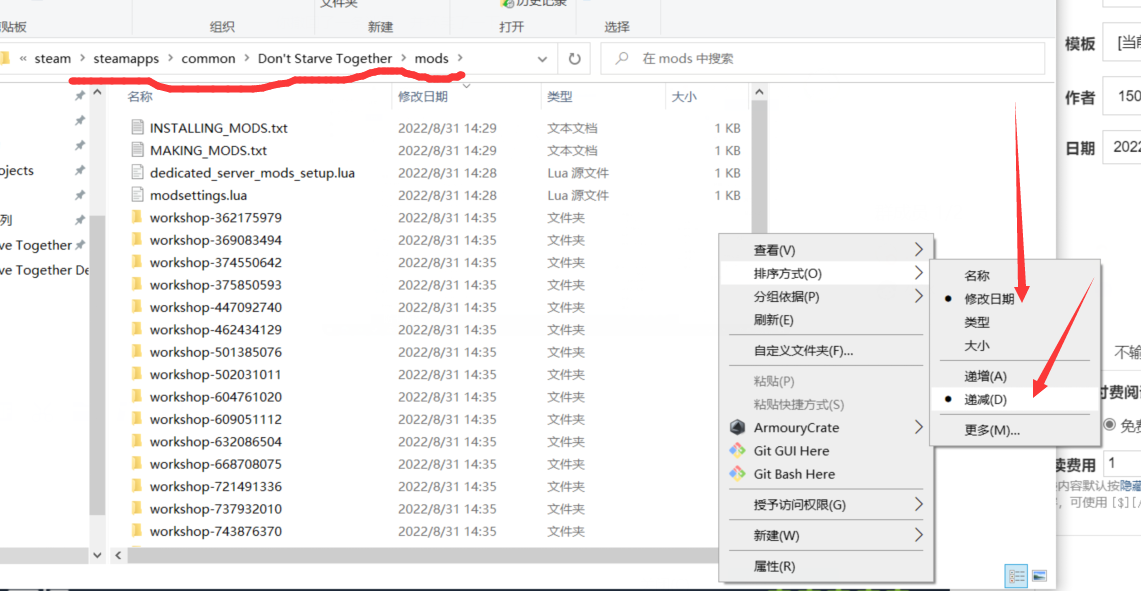Choose 更多(M)... in the sort submenu
The width and height of the screenshot is (1141, 591).
(x=1015, y=430)
